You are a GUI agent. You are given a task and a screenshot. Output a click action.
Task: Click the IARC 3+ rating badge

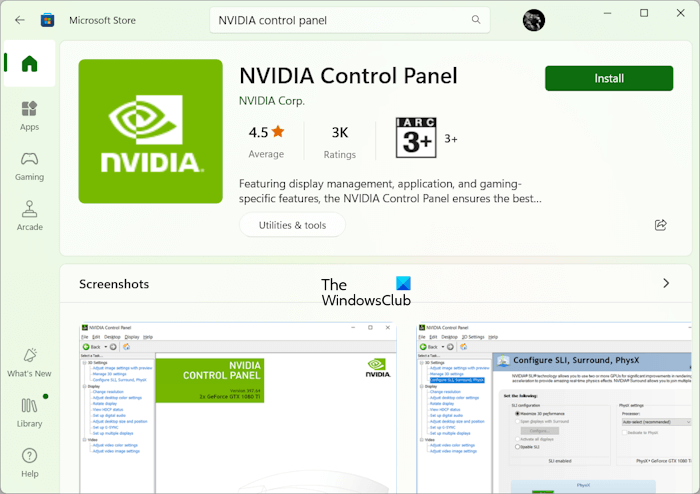click(x=416, y=137)
